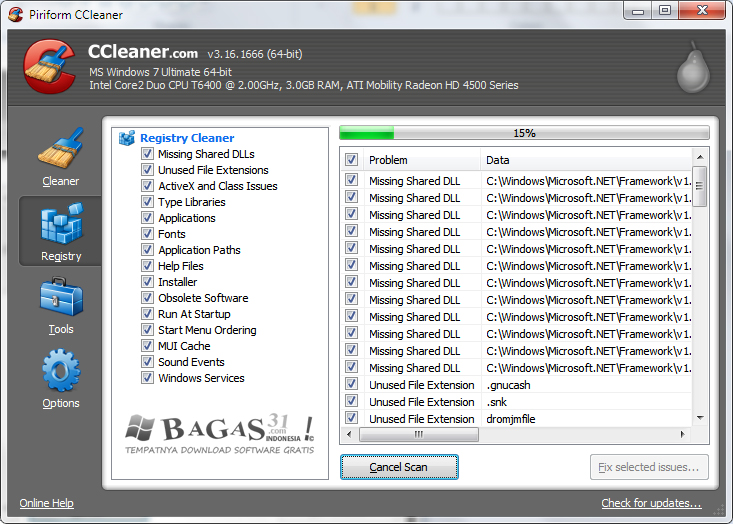Click the vertical scrollbar thumb in results
This screenshot has height=524, width=733.
tap(700, 186)
